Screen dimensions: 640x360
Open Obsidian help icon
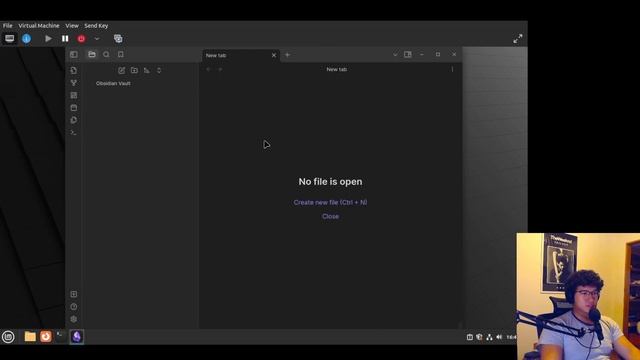(x=74, y=307)
